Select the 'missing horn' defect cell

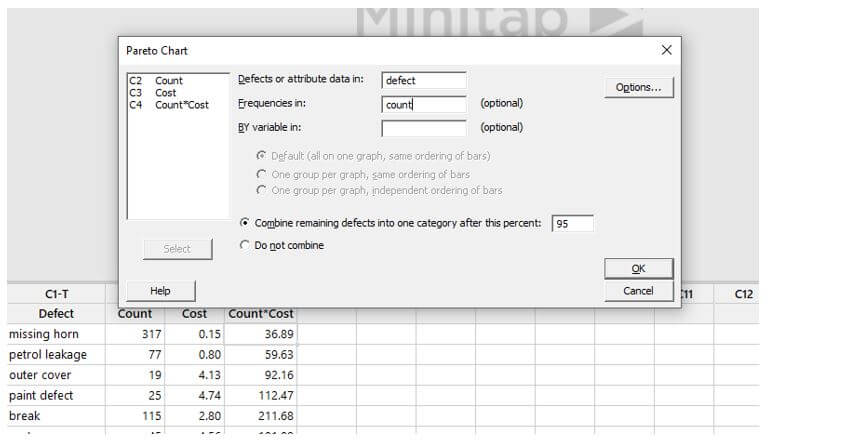click(x=44, y=334)
